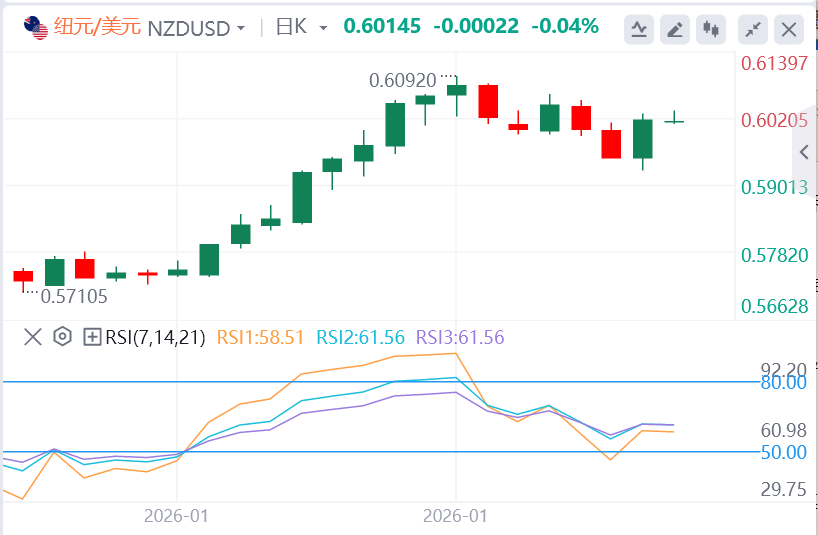Close the chart with the X button
The height and width of the screenshot is (535, 818).
coord(789,29)
